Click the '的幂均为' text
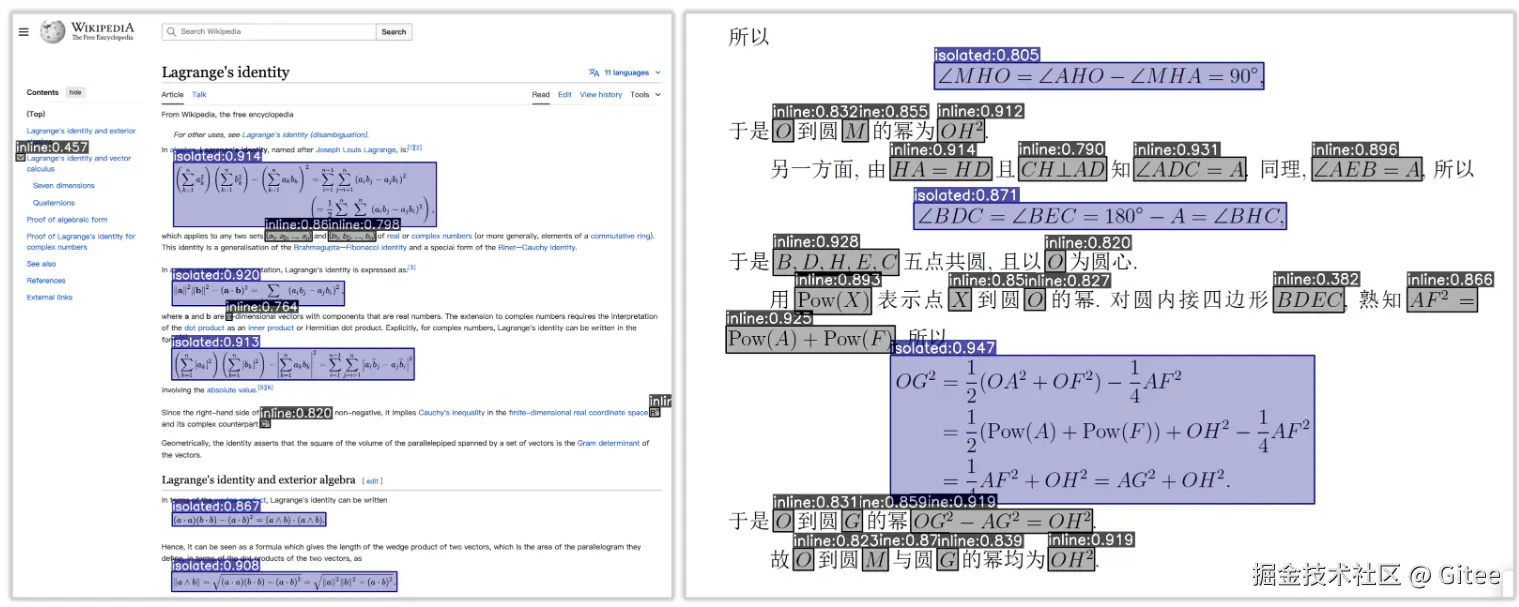 coord(1003,560)
